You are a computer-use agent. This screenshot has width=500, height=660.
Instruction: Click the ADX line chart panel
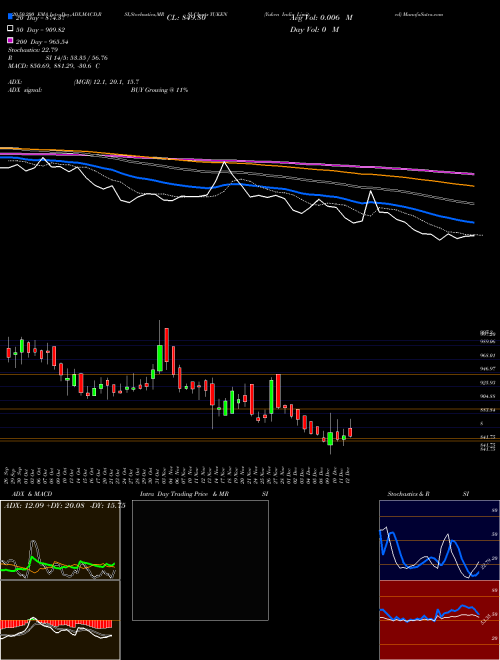coord(60,540)
